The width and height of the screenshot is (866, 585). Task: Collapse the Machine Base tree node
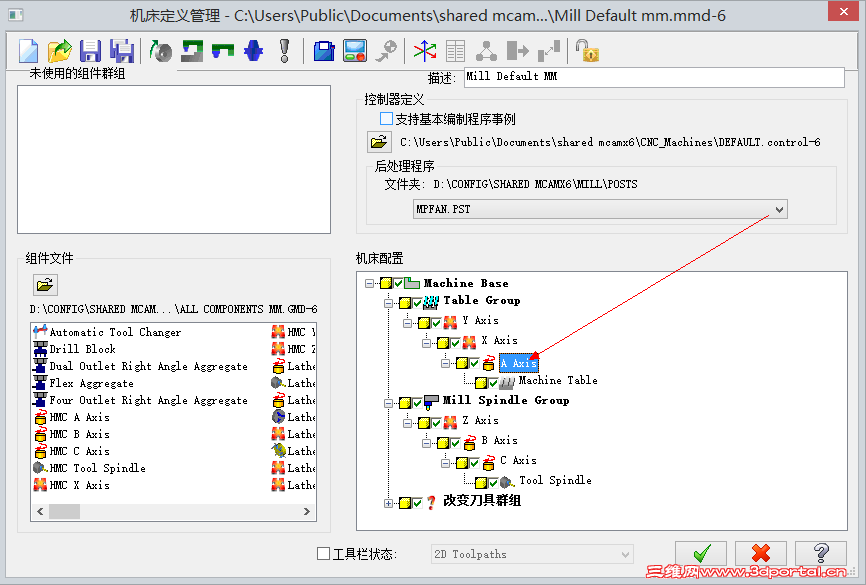(369, 283)
